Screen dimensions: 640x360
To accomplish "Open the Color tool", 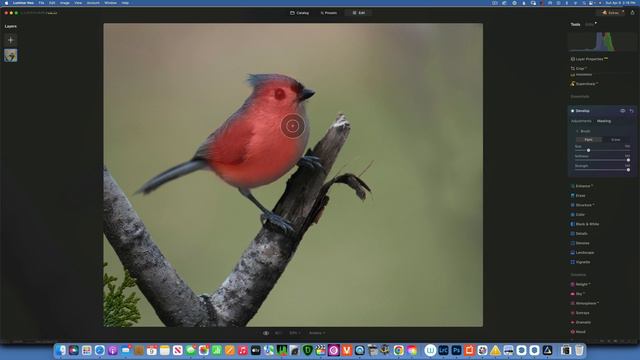I will (578, 214).
